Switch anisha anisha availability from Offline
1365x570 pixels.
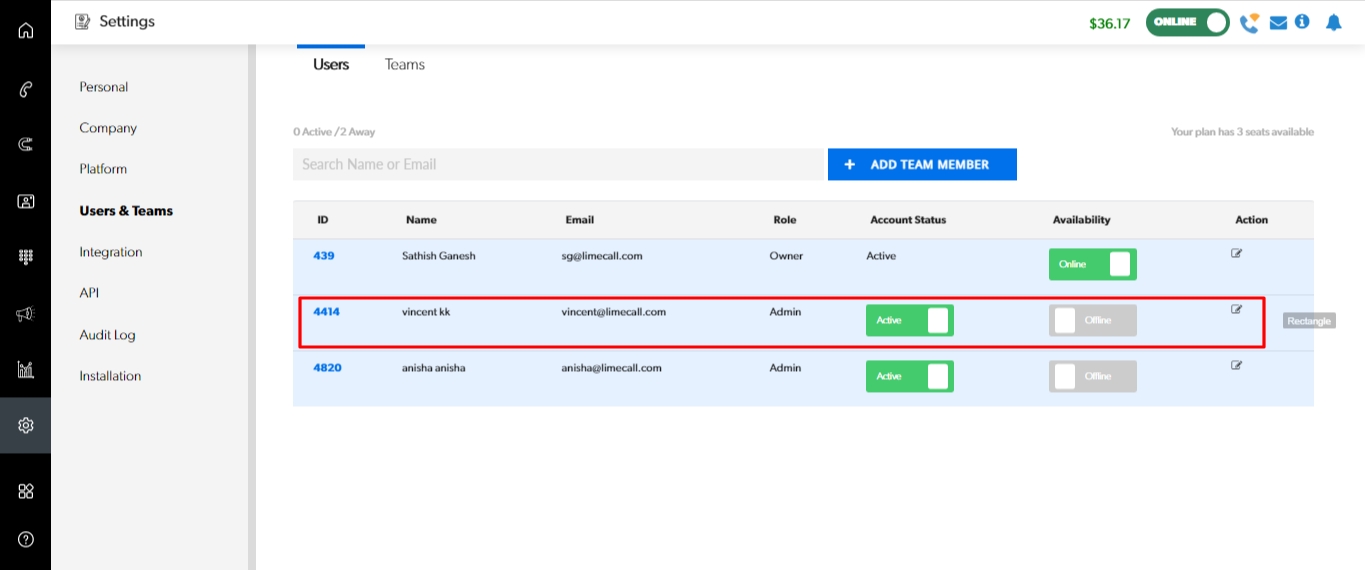point(1092,376)
